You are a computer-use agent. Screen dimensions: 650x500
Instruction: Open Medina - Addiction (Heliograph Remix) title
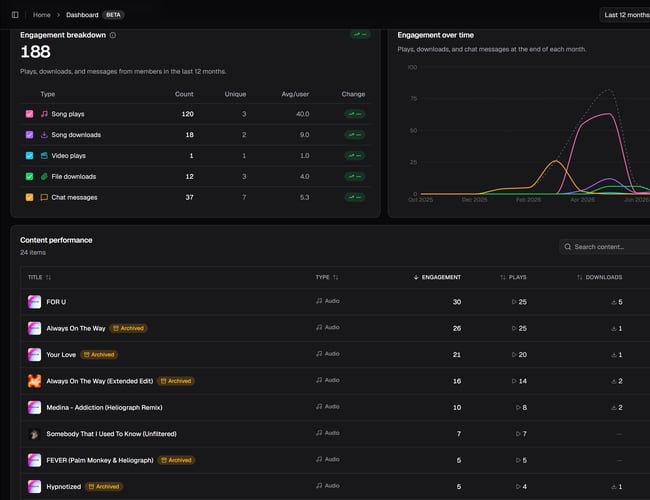104,408
